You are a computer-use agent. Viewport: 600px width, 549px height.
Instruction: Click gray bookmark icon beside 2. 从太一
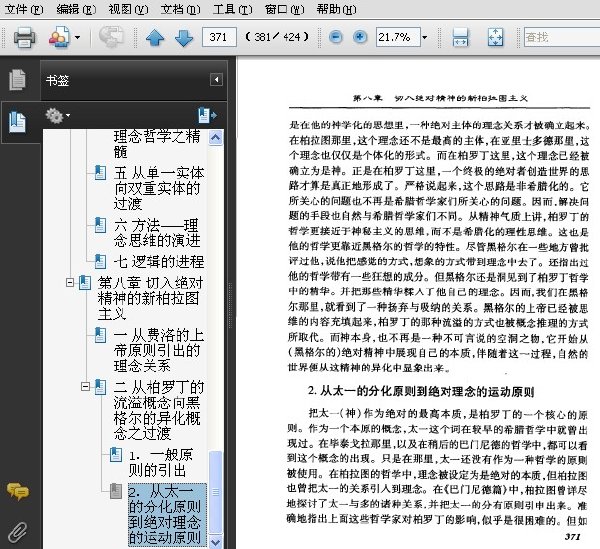(116, 491)
